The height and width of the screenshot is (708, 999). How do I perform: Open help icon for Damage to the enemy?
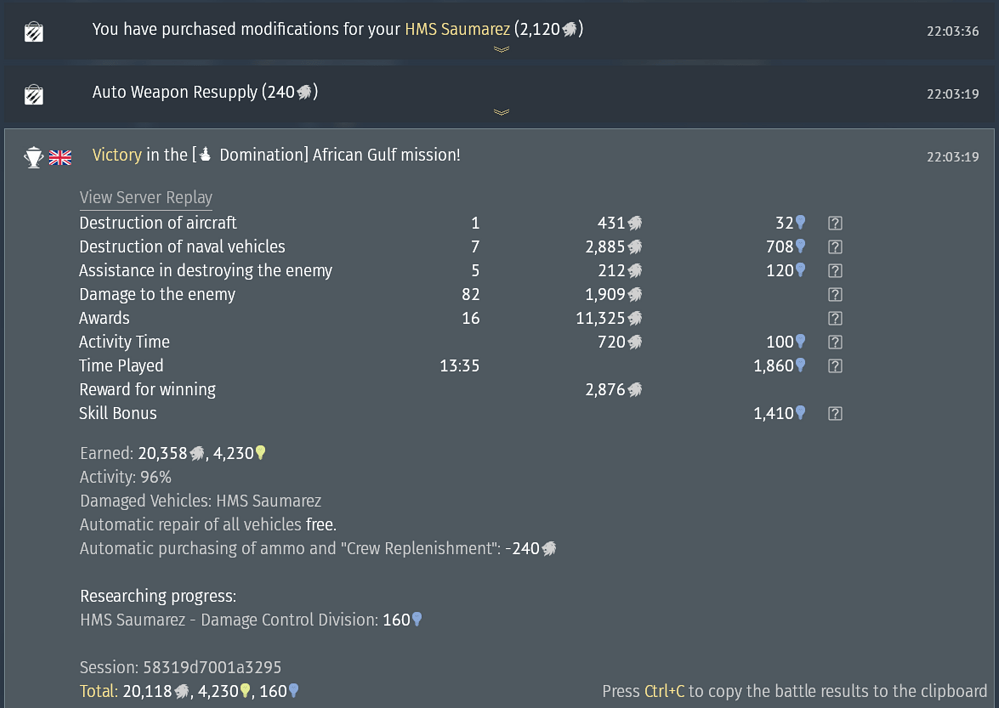click(x=835, y=295)
